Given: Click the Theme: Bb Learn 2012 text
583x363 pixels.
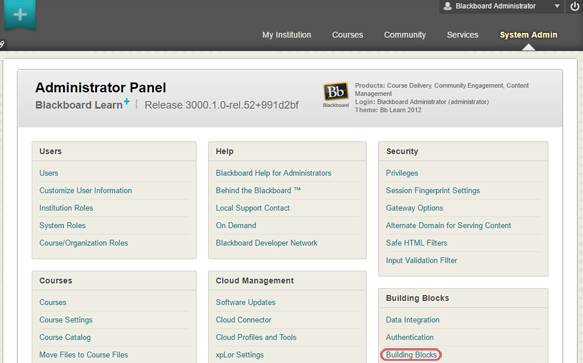Looking at the screenshot, I should tap(388, 110).
